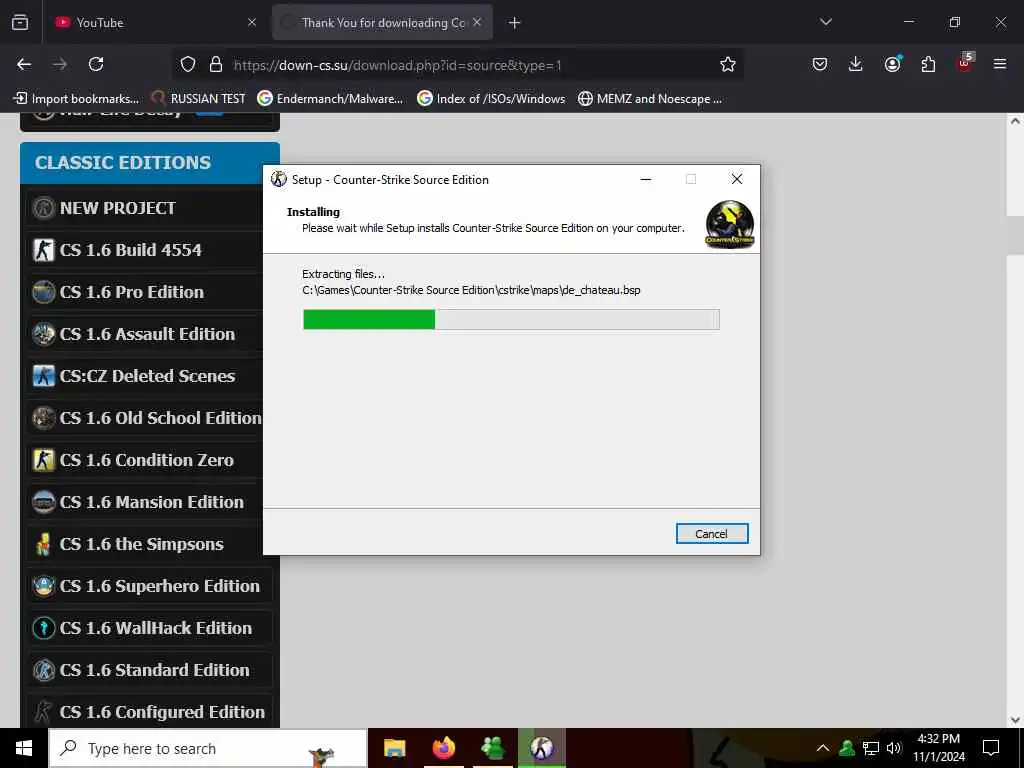Click the installation progress bar

click(511, 319)
